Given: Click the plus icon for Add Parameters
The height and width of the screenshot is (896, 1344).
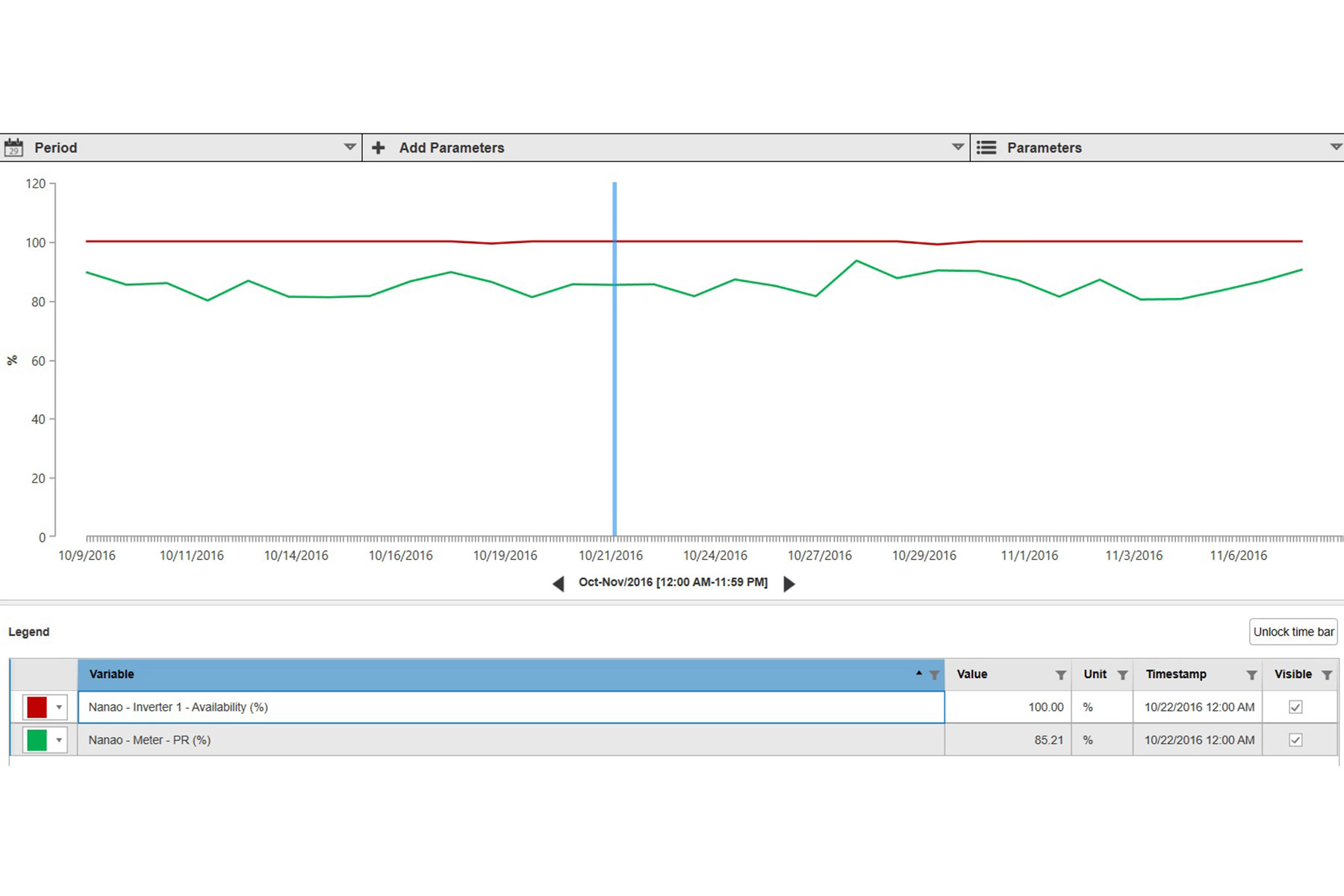Looking at the screenshot, I should coord(379,148).
